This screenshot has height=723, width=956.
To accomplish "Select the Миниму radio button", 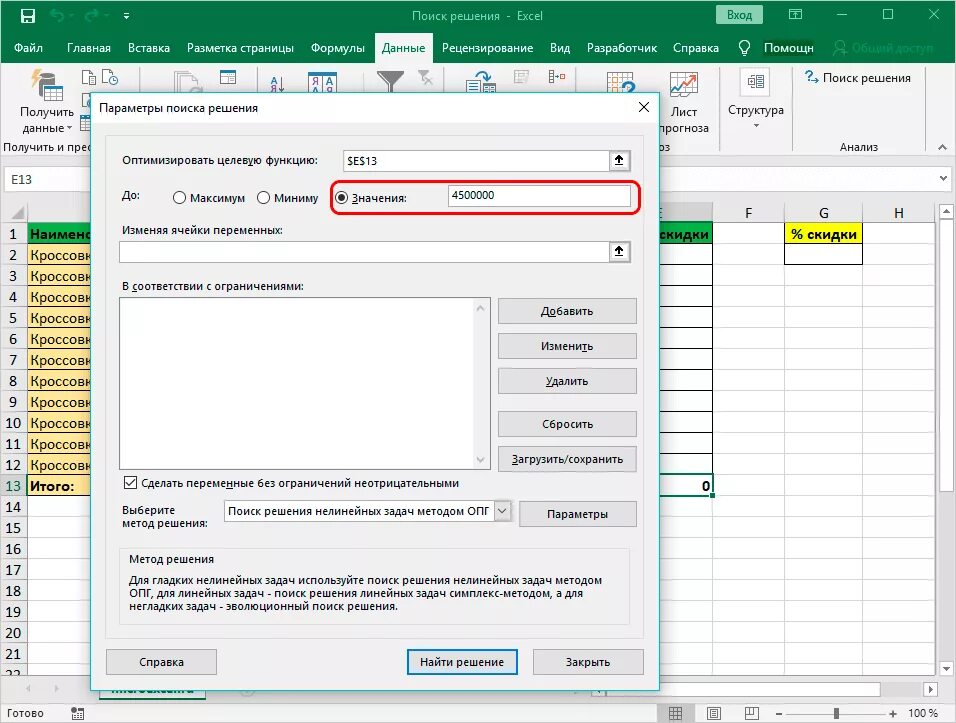I will click(x=263, y=198).
